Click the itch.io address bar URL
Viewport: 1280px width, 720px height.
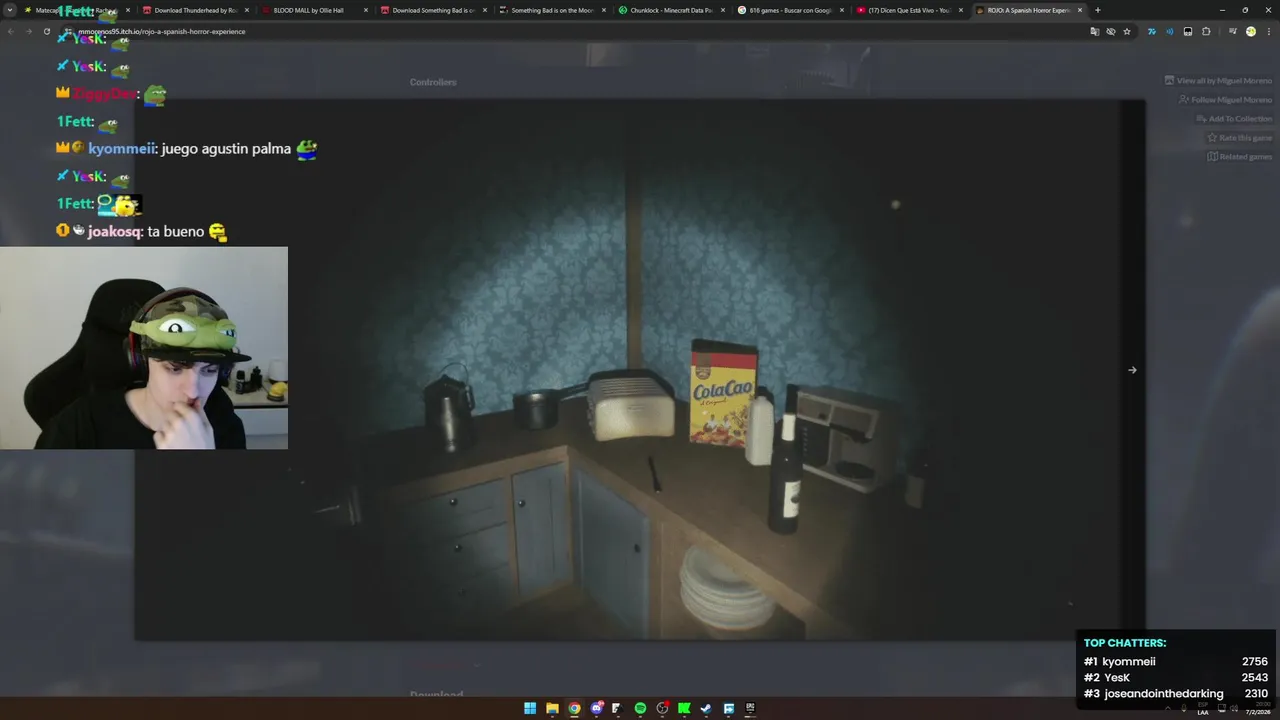pyautogui.click(x=161, y=31)
